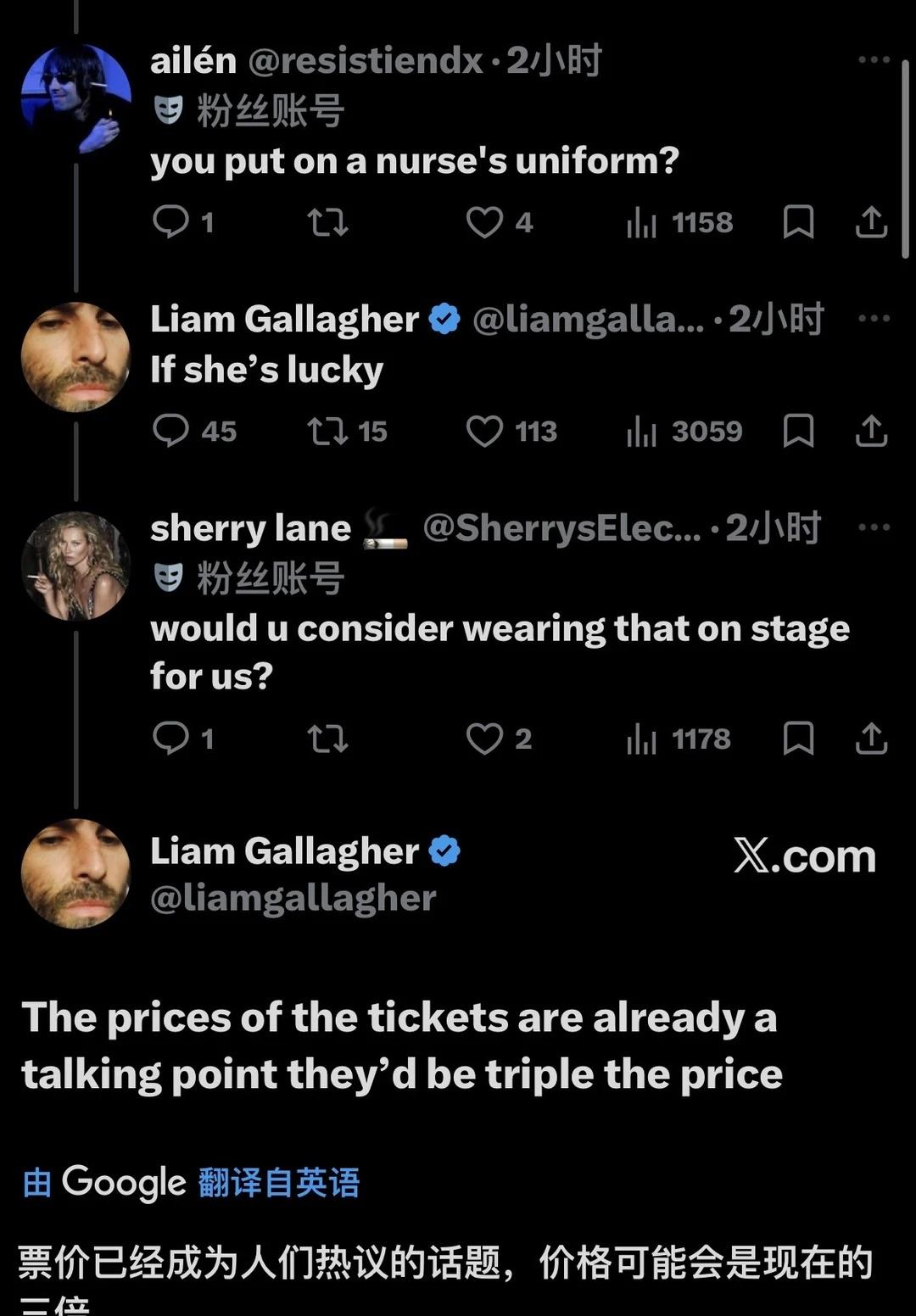The image size is (916, 1316).
Task: Open sherry lane's avatar photo
Action: point(76,566)
